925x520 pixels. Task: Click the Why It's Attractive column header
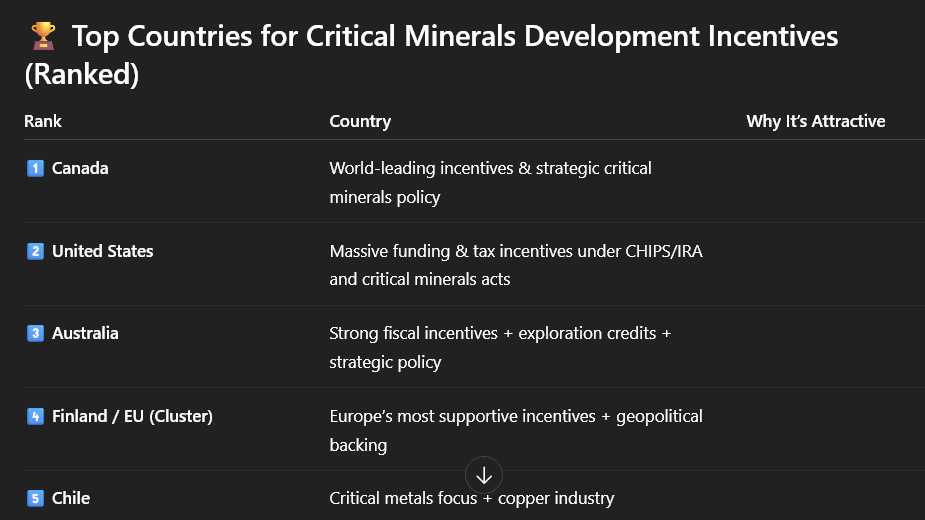tap(815, 121)
